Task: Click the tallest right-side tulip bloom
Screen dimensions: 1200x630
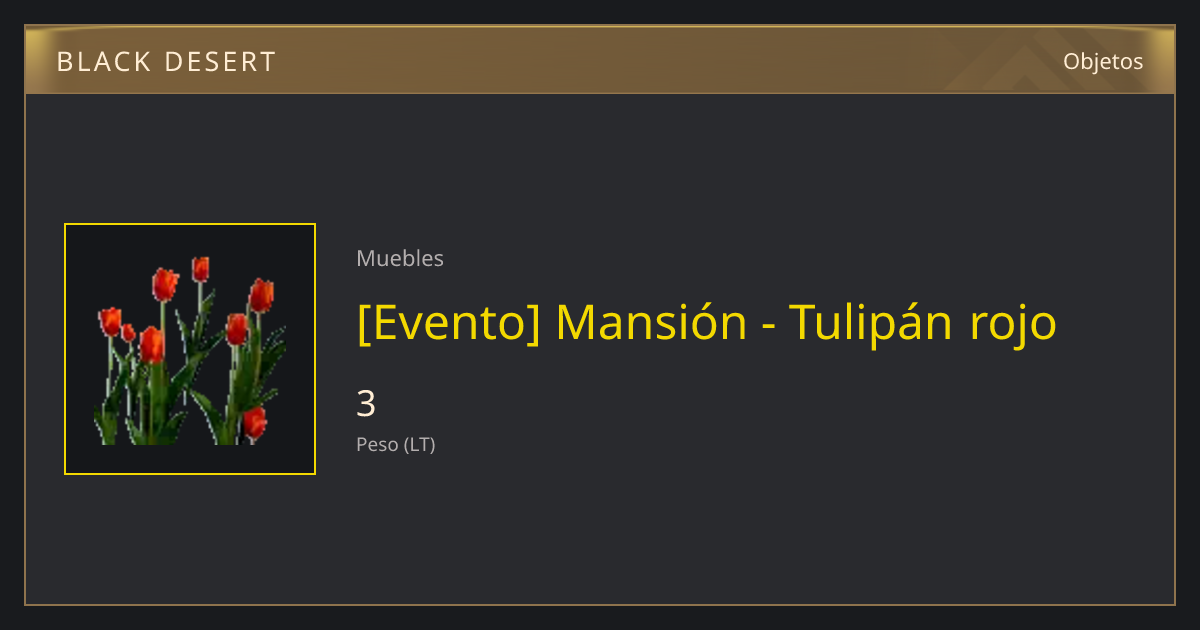Action: click(x=261, y=295)
